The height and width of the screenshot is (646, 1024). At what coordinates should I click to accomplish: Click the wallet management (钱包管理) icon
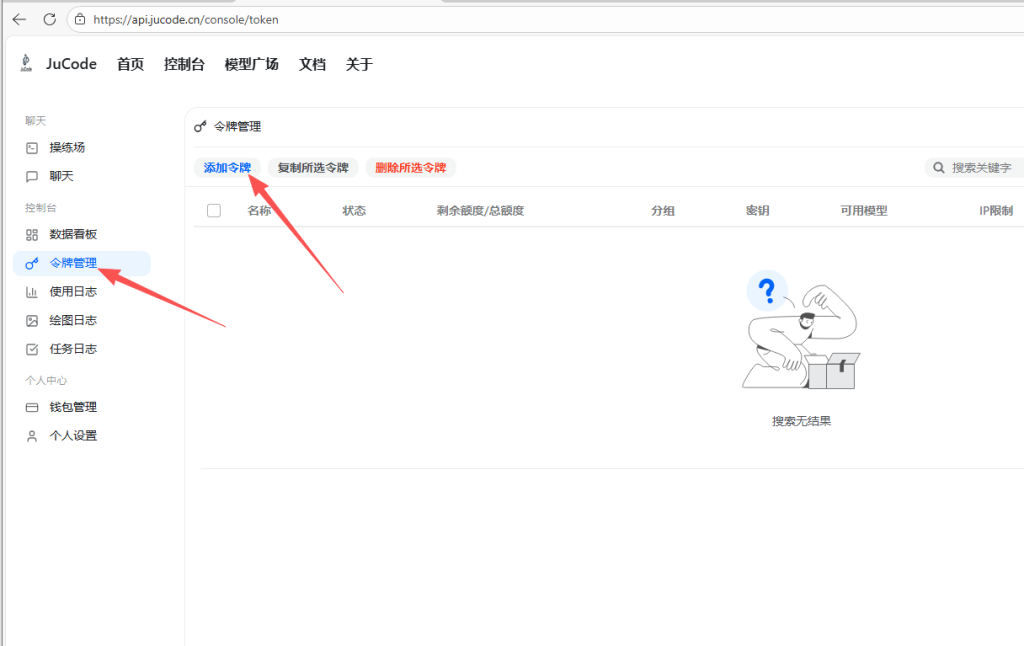[32, 408]
